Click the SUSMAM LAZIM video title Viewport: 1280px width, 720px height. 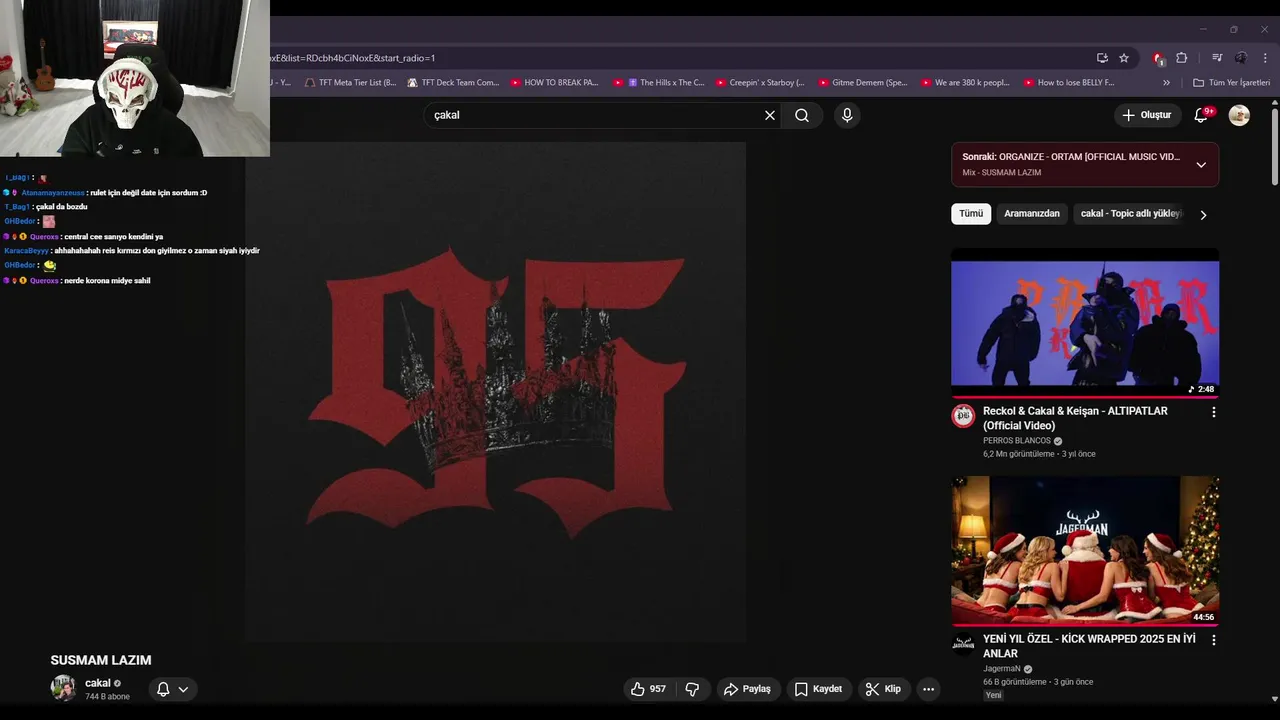101,660
